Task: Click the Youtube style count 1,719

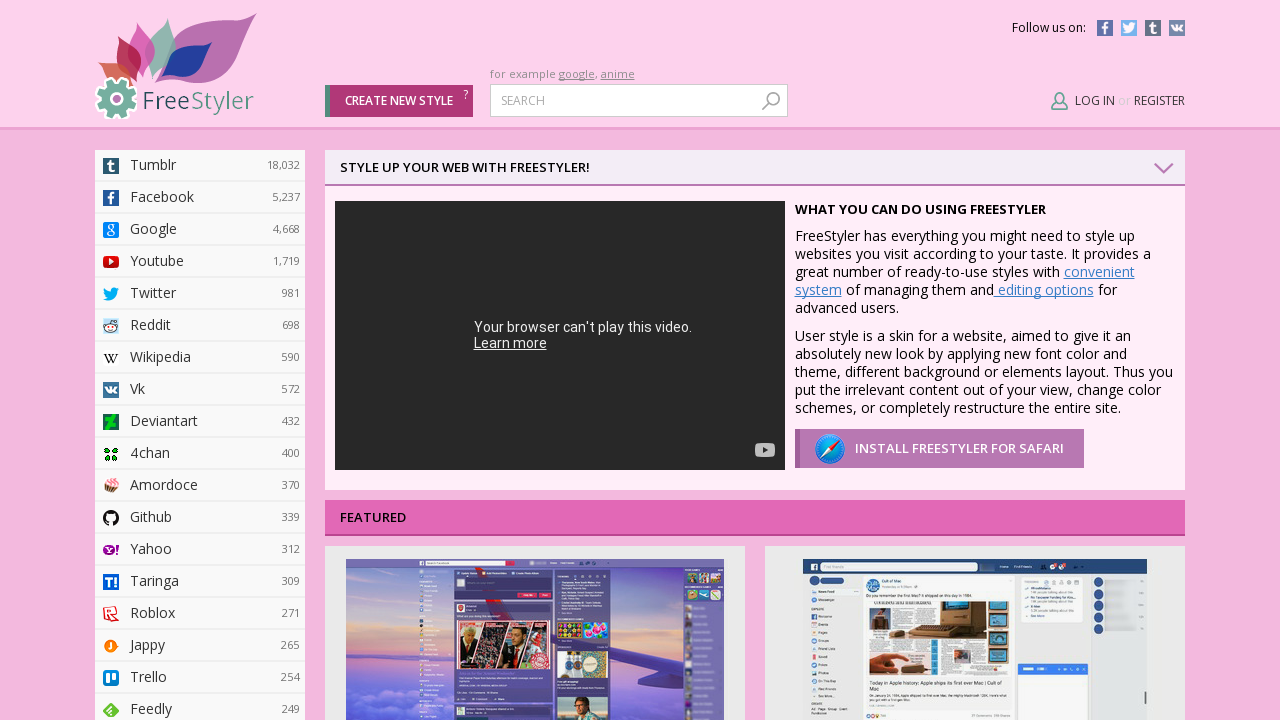Action: click(286, 262)
